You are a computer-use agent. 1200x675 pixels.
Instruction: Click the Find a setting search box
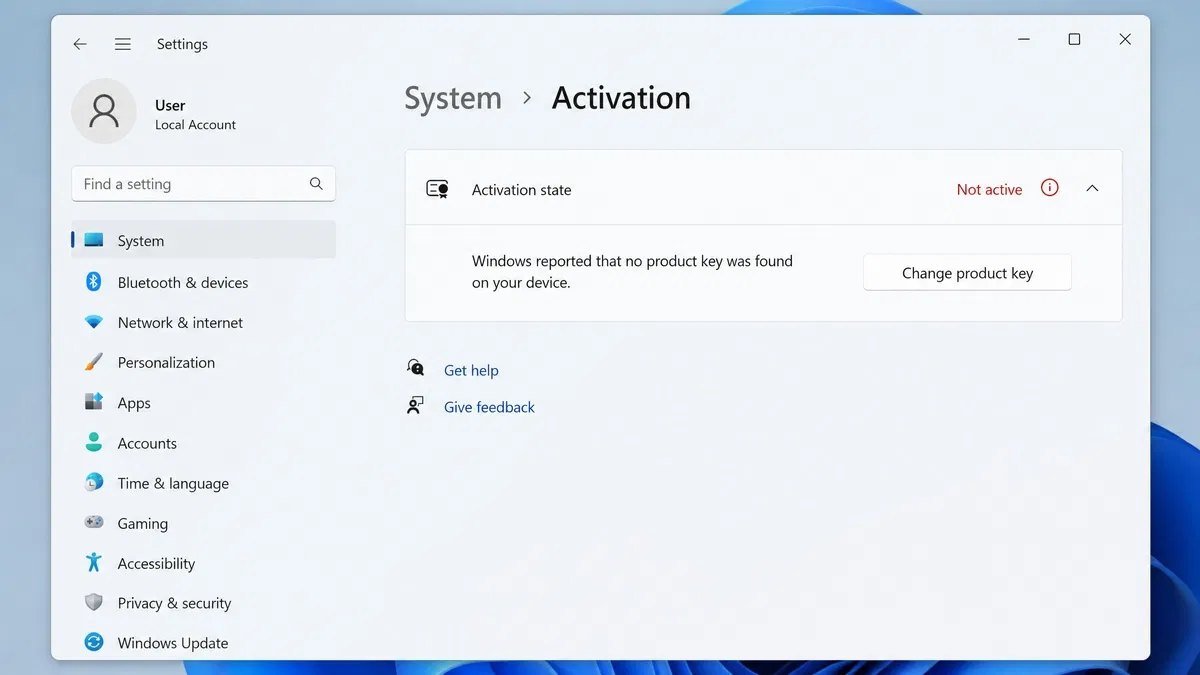pos(203,184)
